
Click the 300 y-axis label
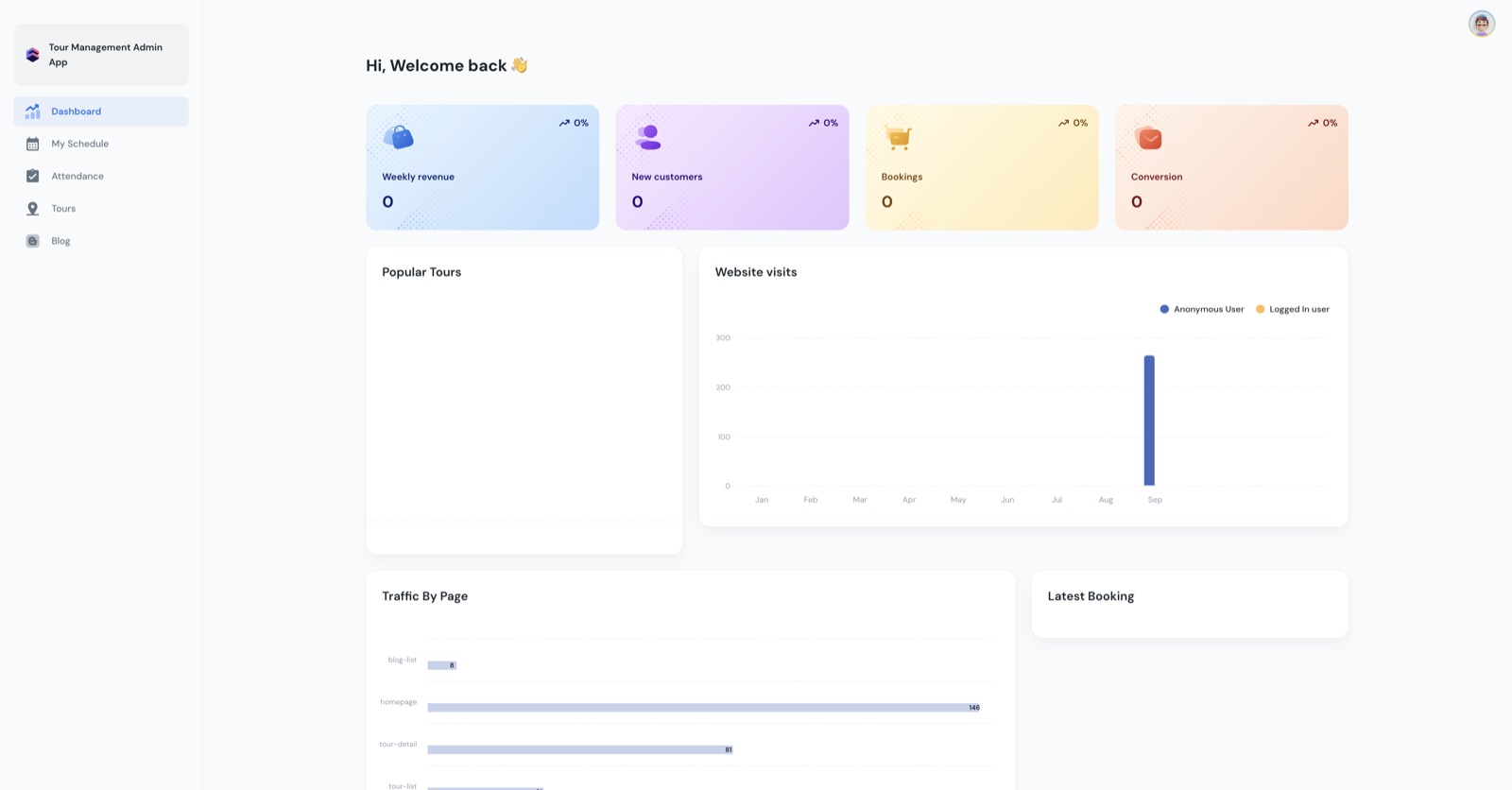coord(723,337)
